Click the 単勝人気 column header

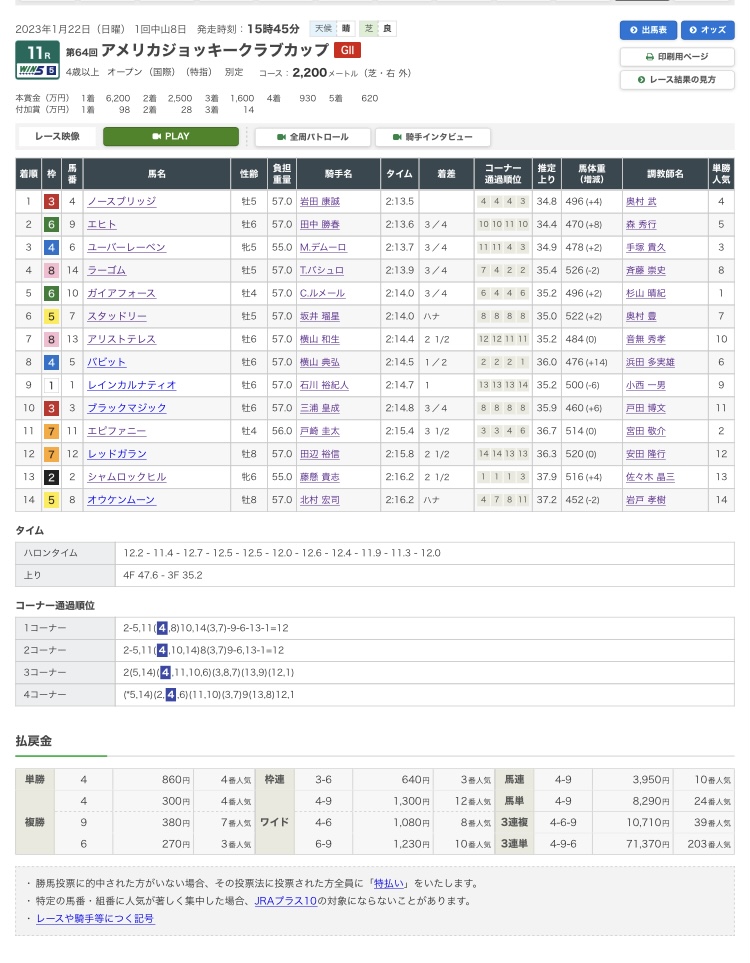(721, 174)
